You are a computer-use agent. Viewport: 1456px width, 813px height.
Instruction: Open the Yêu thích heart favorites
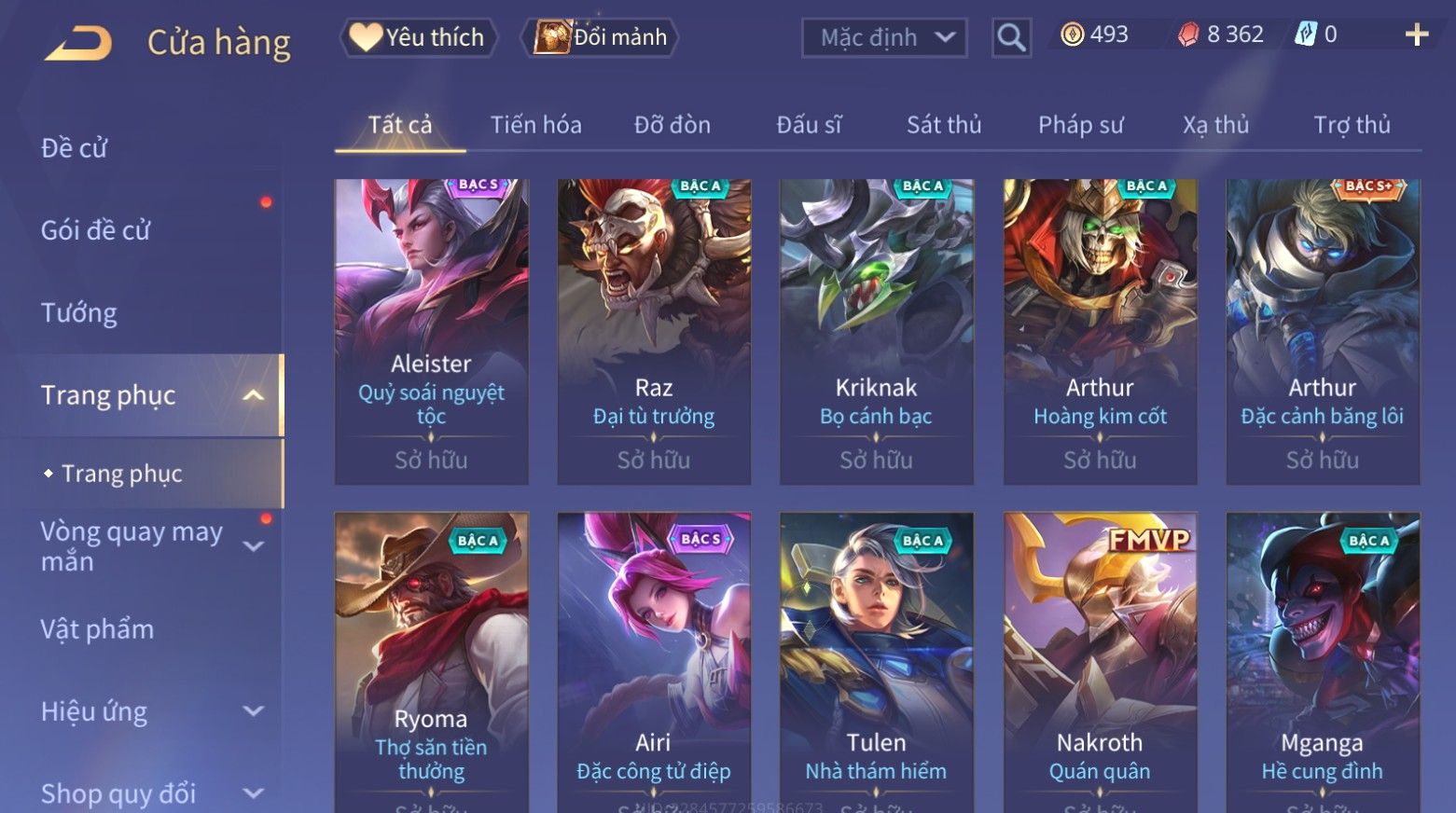[x=416, y=37]
